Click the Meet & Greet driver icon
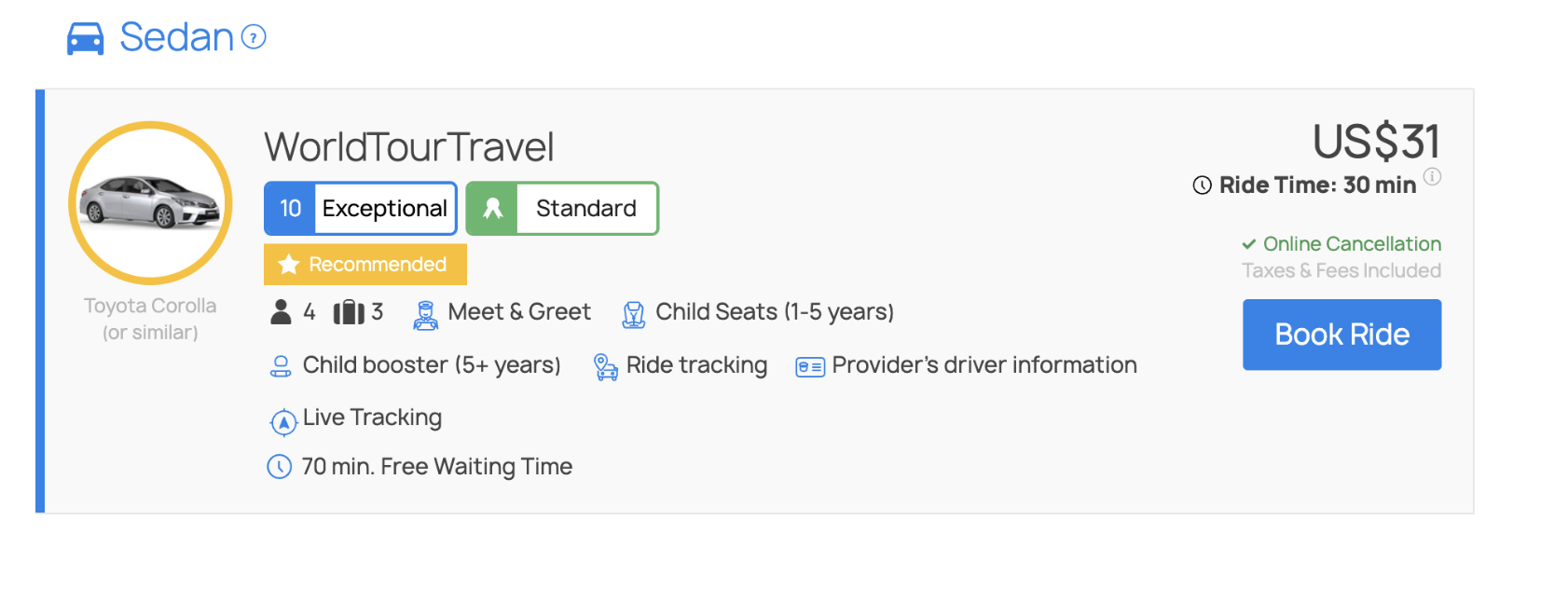 pos(426,315)
